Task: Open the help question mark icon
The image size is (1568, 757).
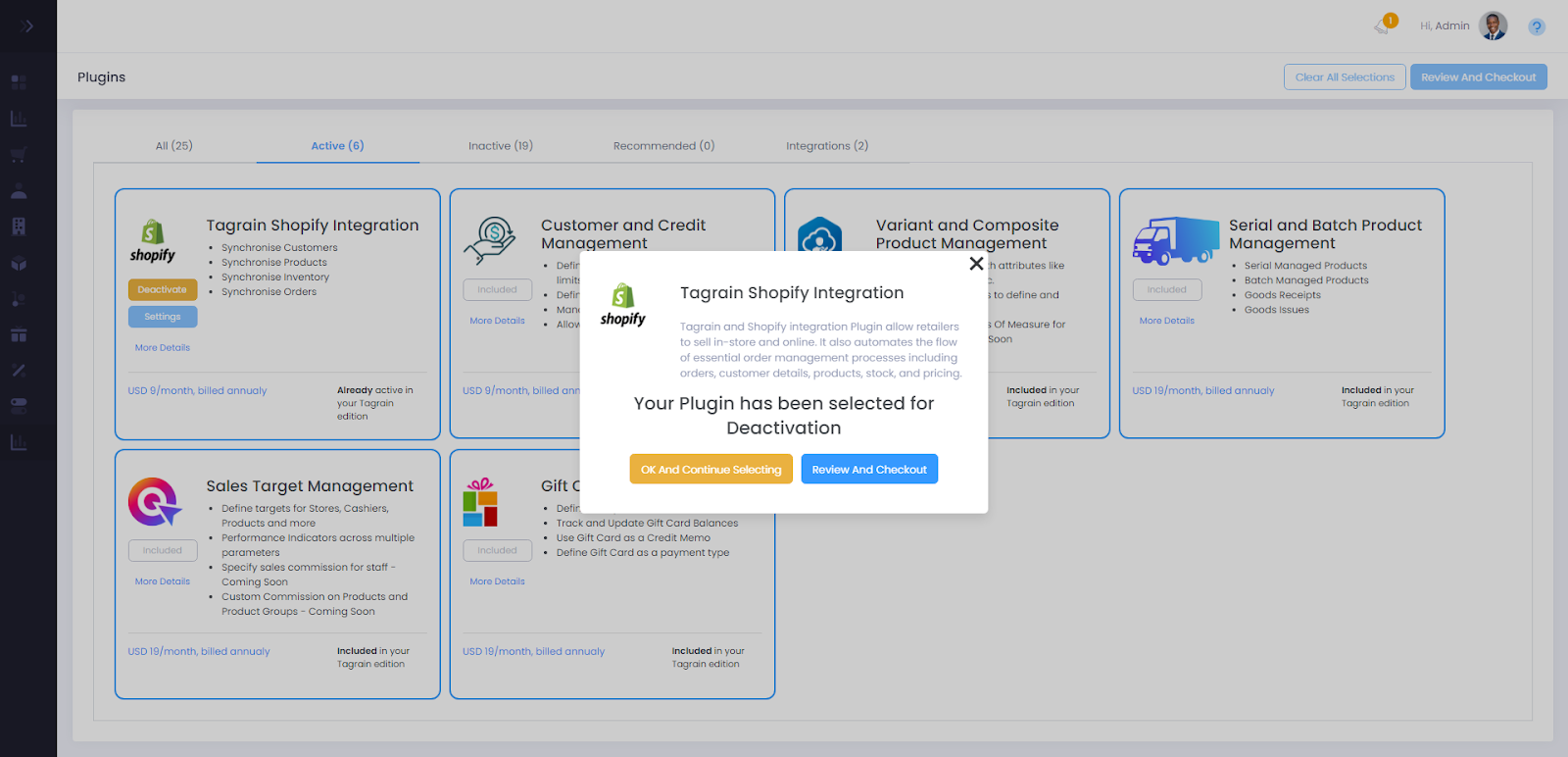Action: click(x=1537, y=26)
